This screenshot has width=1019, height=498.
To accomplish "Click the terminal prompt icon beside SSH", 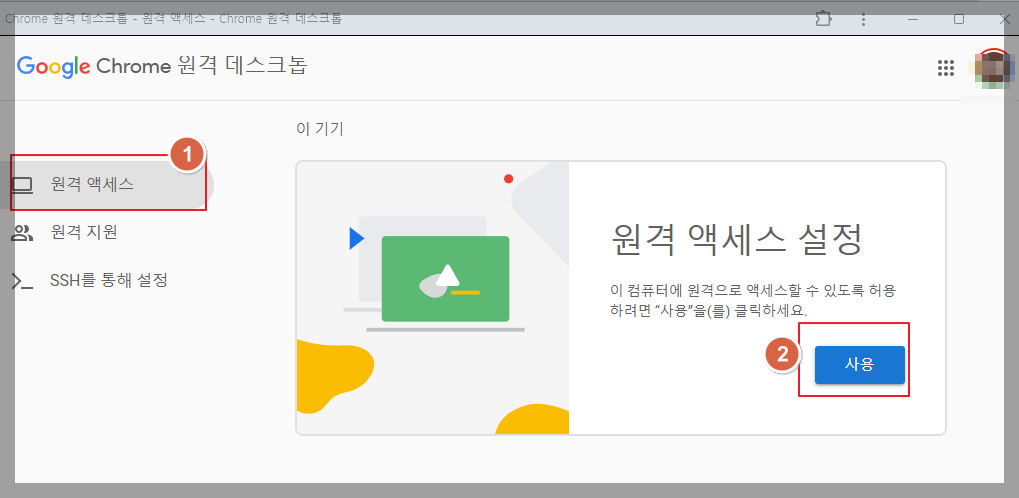I will (22, 281).
